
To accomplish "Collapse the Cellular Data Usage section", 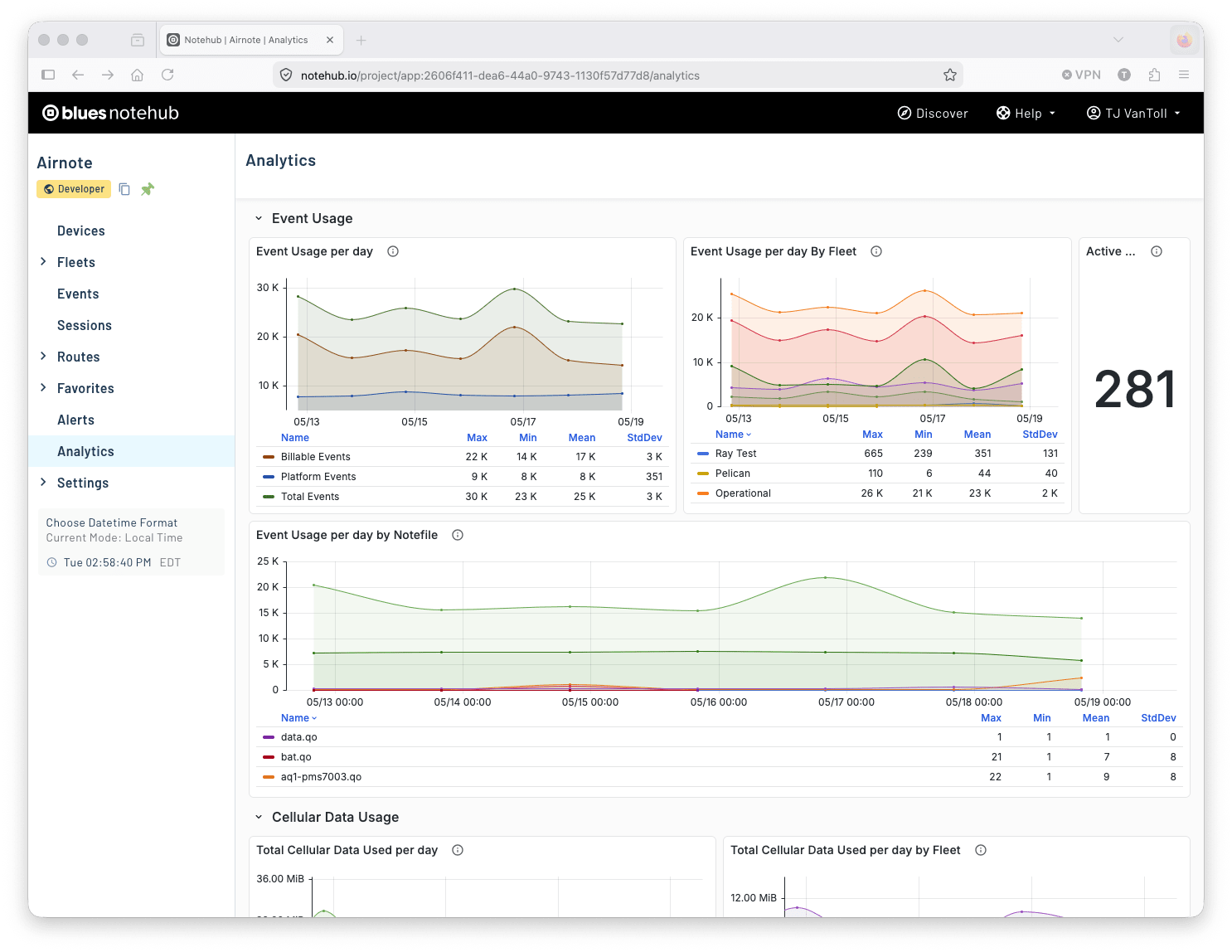I will (x=259, y=817).
